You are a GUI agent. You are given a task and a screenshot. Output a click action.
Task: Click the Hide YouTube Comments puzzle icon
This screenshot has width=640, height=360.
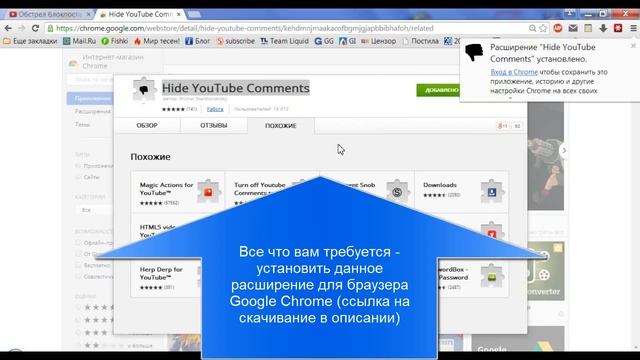click(x=144, y=89)
